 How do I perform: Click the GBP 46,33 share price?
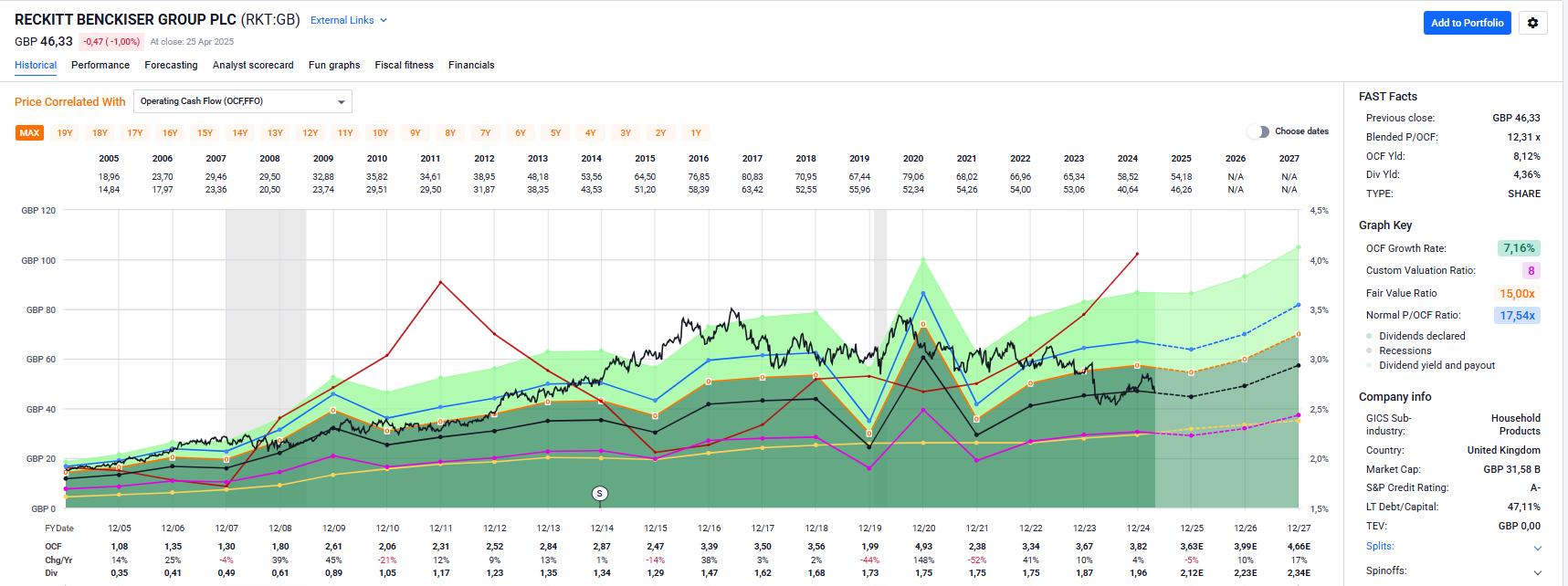[x=44, y=42]
